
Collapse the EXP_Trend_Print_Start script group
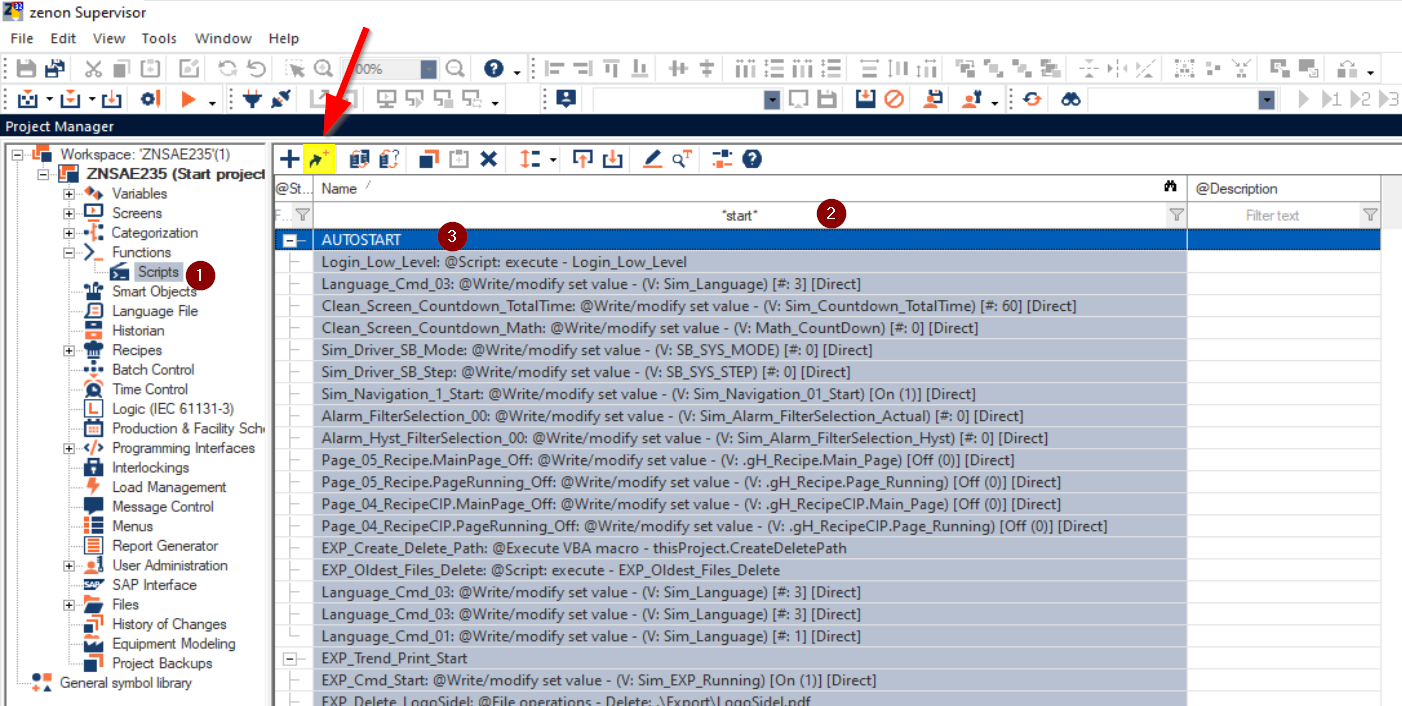click(291, 659)
